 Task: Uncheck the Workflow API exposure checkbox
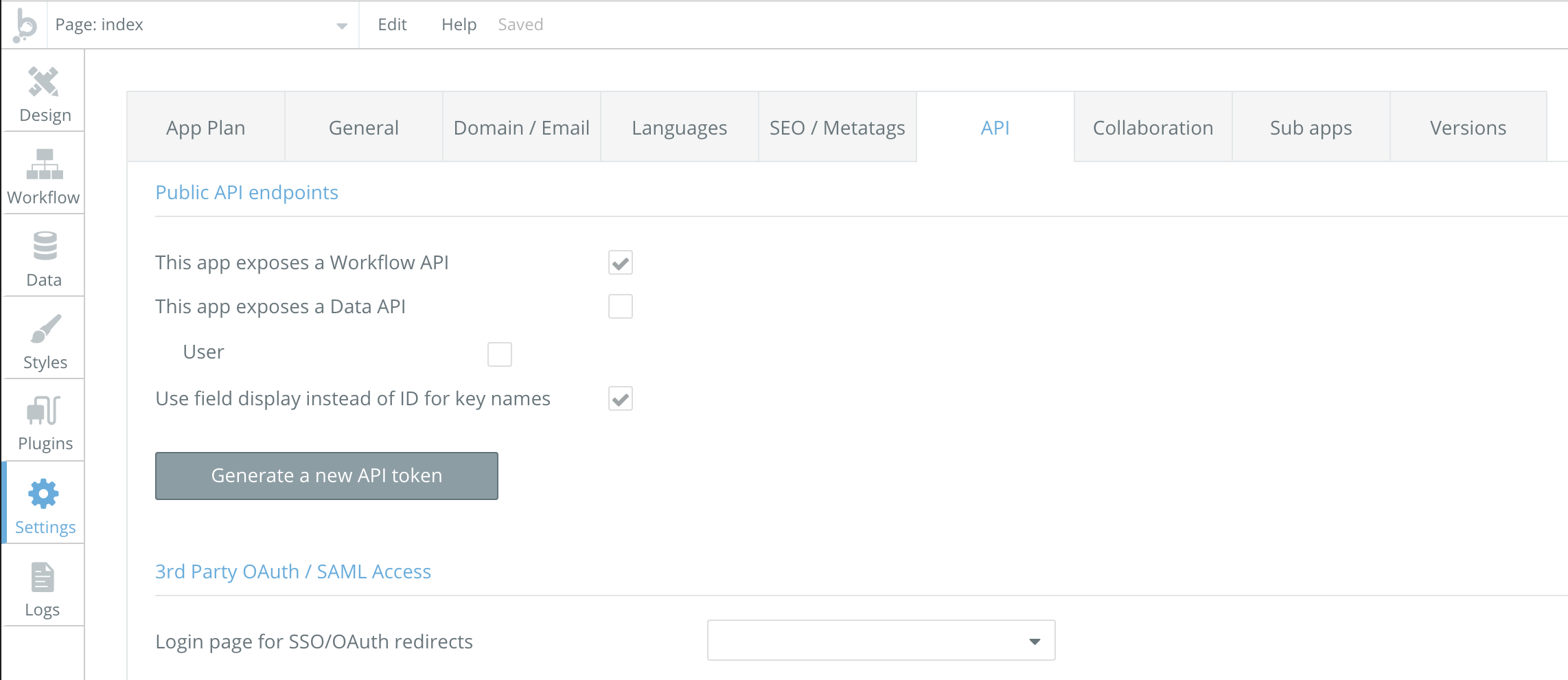coord(620,263)
